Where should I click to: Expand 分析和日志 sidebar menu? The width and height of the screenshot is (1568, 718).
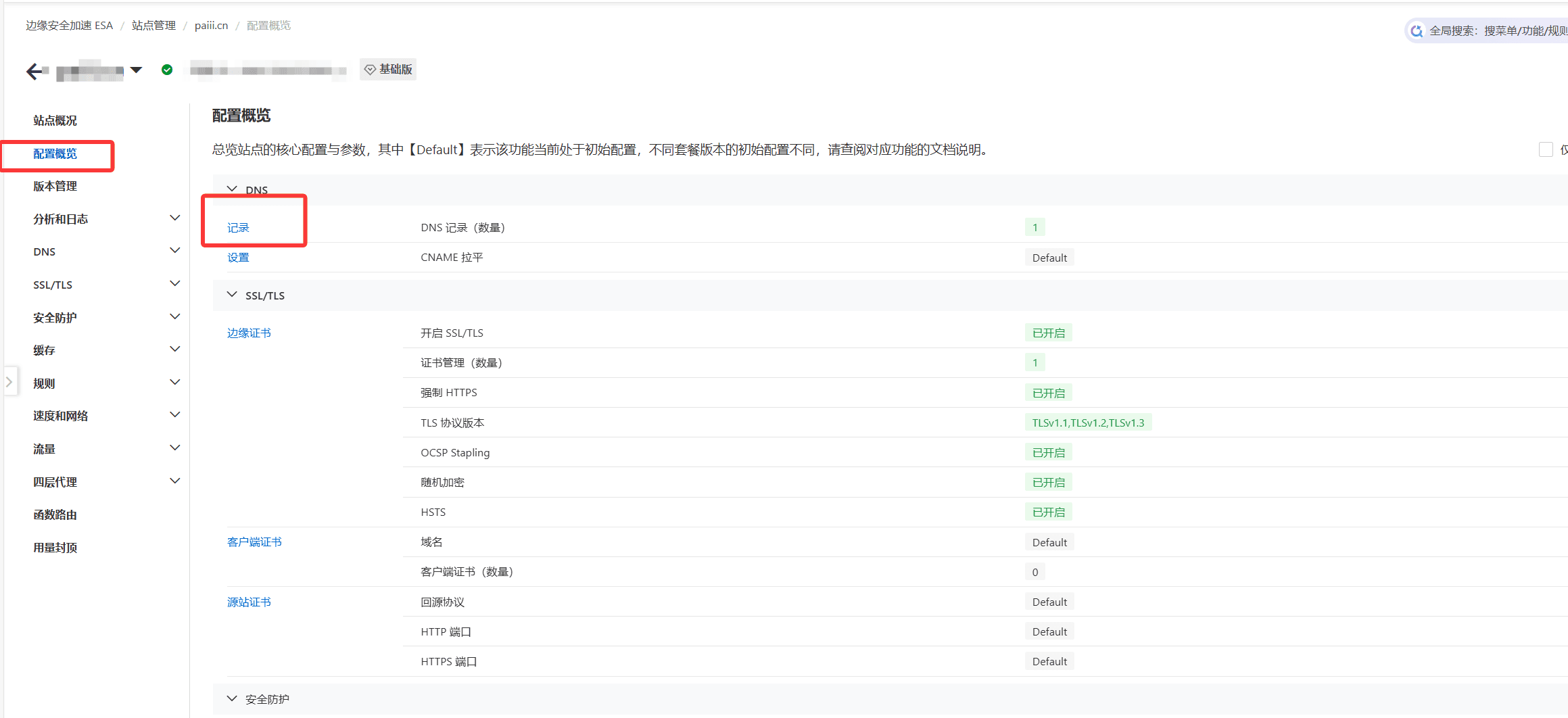[174, 218]
